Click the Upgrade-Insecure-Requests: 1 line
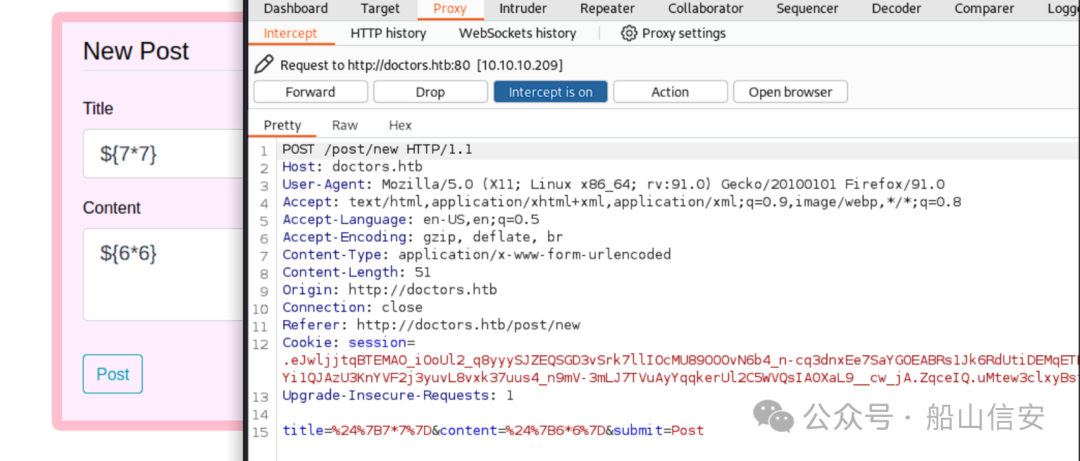 pyautogui.click(x=398, y=396)
